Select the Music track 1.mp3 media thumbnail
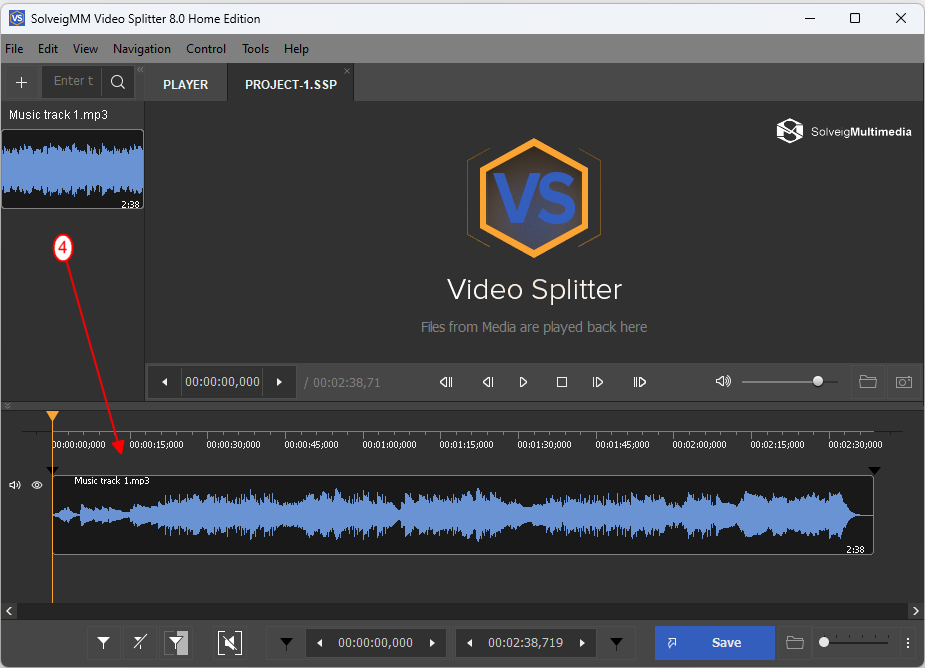Image resolution: width=925 pixels, height=668 pixels. coord(73,169)
